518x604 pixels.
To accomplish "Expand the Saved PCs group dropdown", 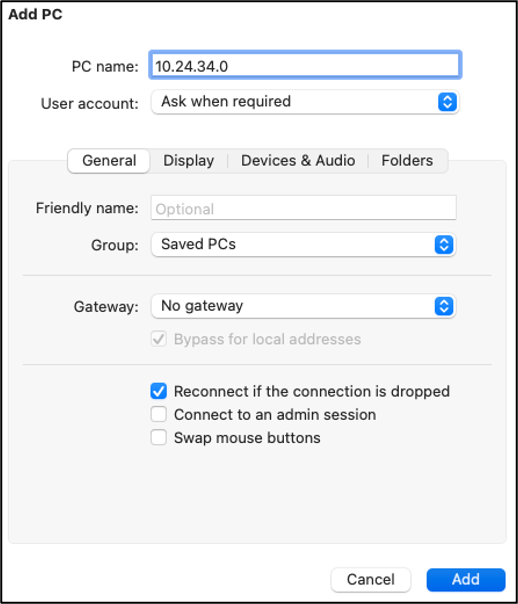I will click(x=303, y=245).
